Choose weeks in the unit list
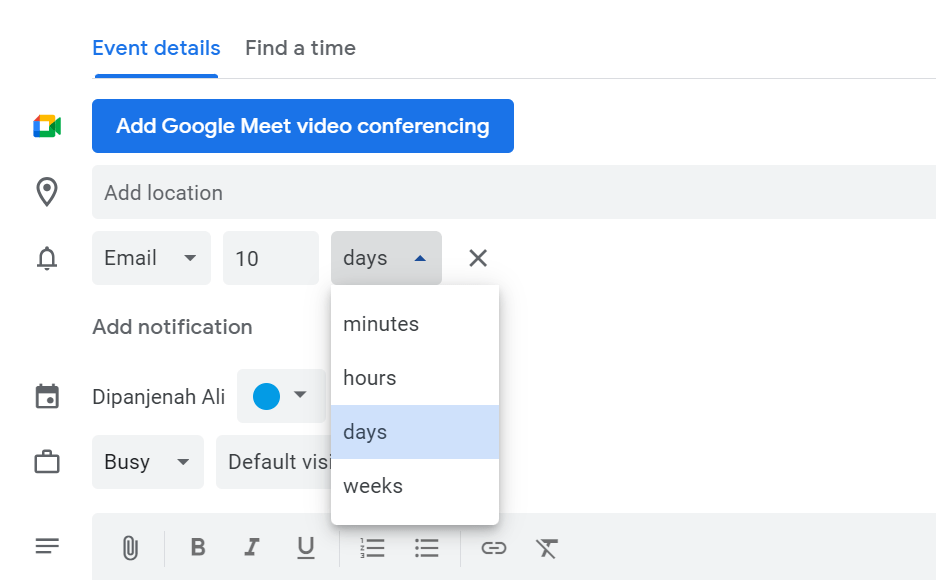The width and height of the screenshot is (936, 580). click(x=415, y=486)
